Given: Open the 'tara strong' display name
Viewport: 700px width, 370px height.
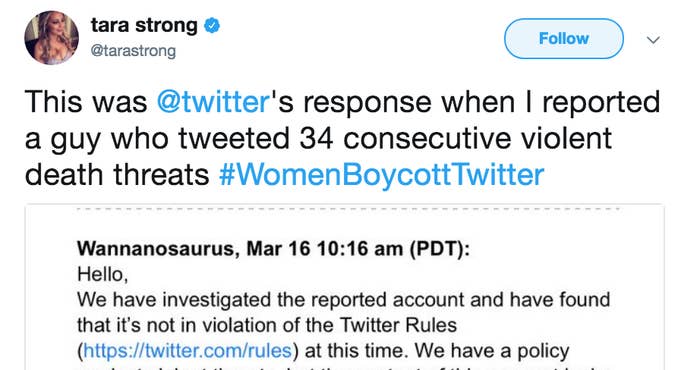Looking at the screenshot, I should 144,25.
